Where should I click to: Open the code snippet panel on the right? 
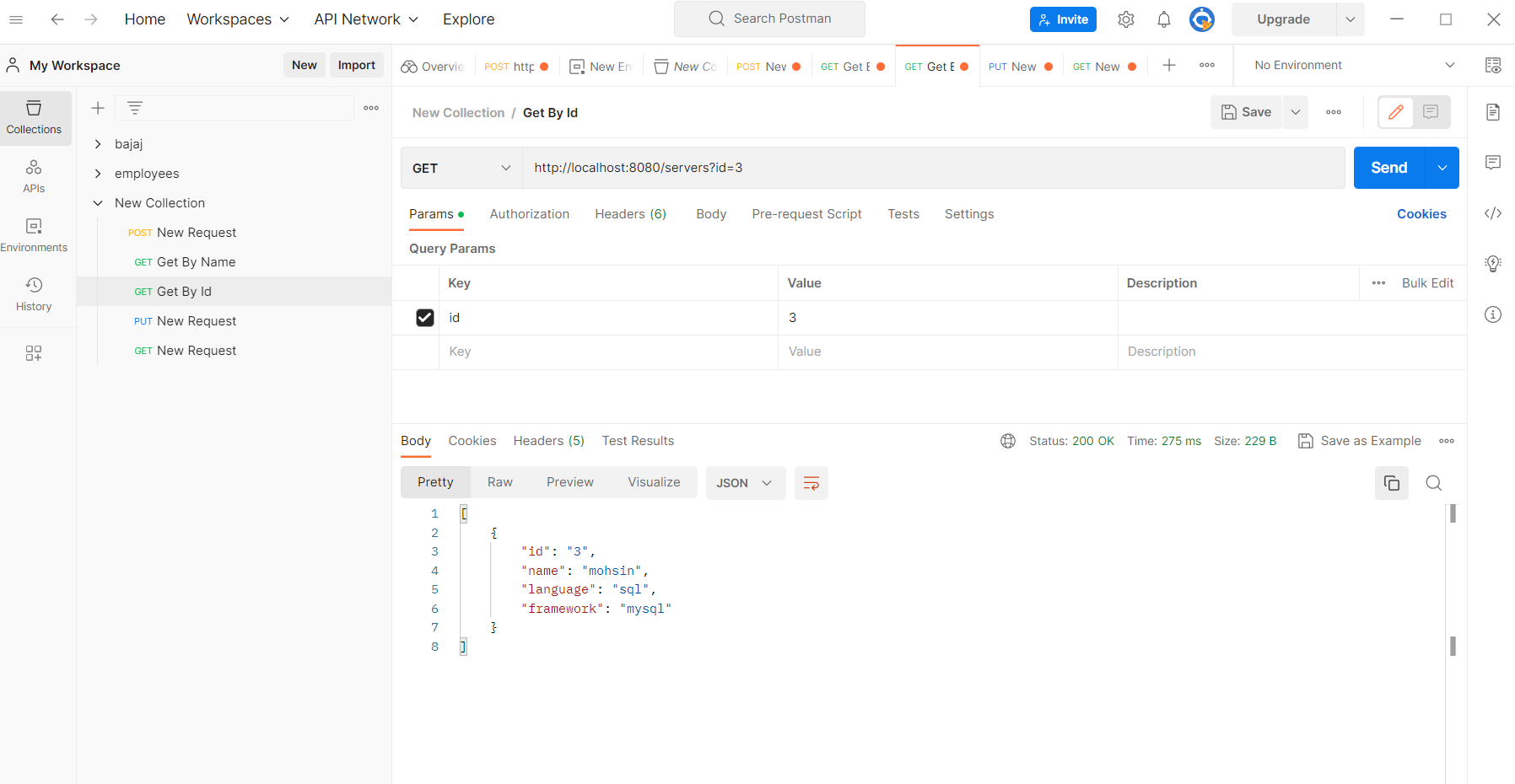click(1494, 213)
